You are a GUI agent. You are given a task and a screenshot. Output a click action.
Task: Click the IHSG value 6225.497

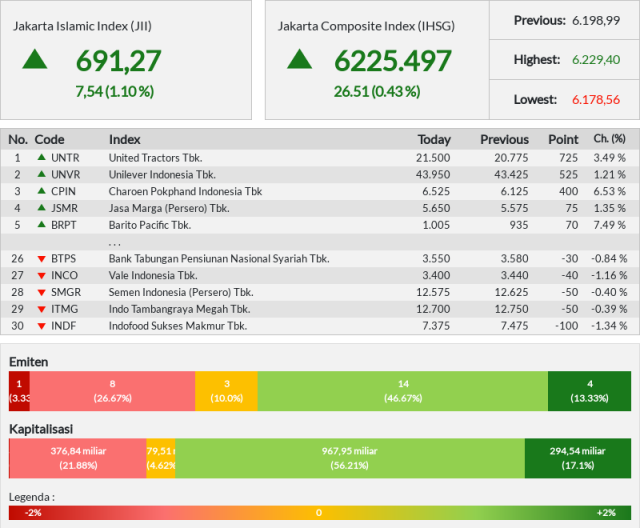pyautogui.click(x=393, y=61)
